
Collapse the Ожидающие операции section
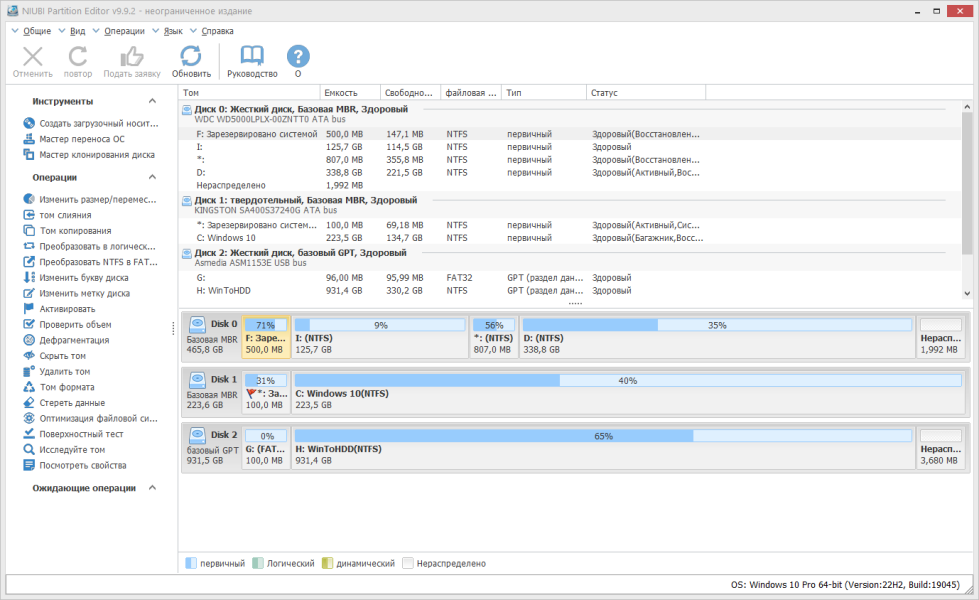(x=152, y=488)
